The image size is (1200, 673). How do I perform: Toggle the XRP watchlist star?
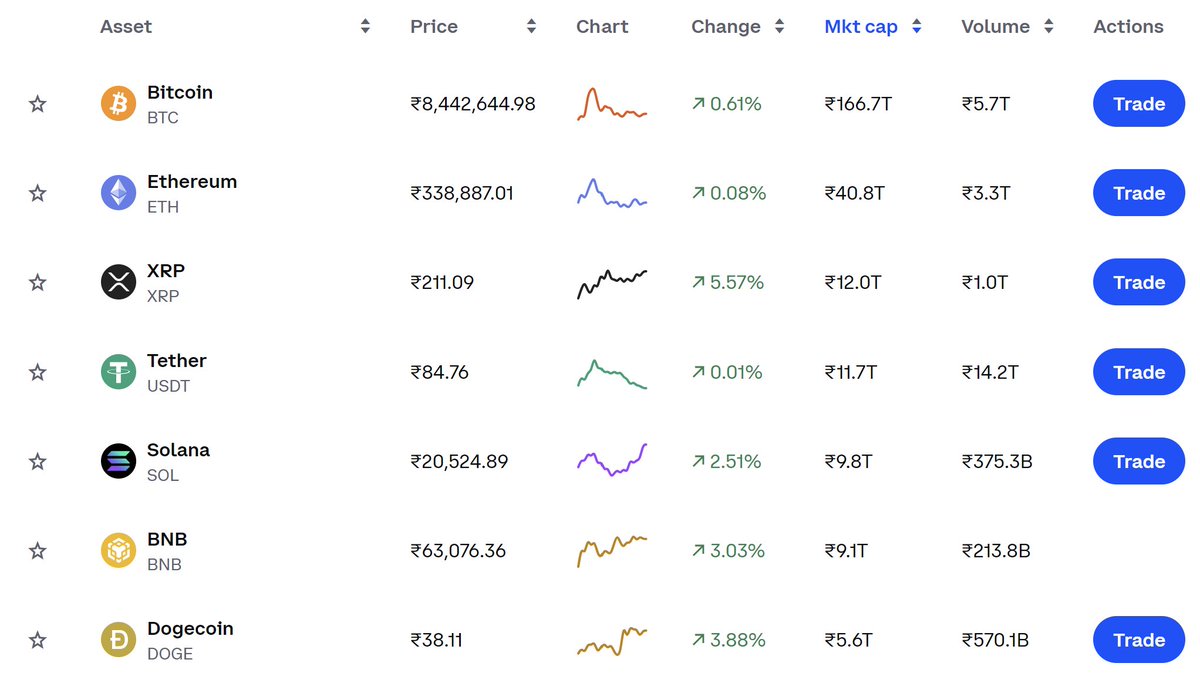coord(37,283)
